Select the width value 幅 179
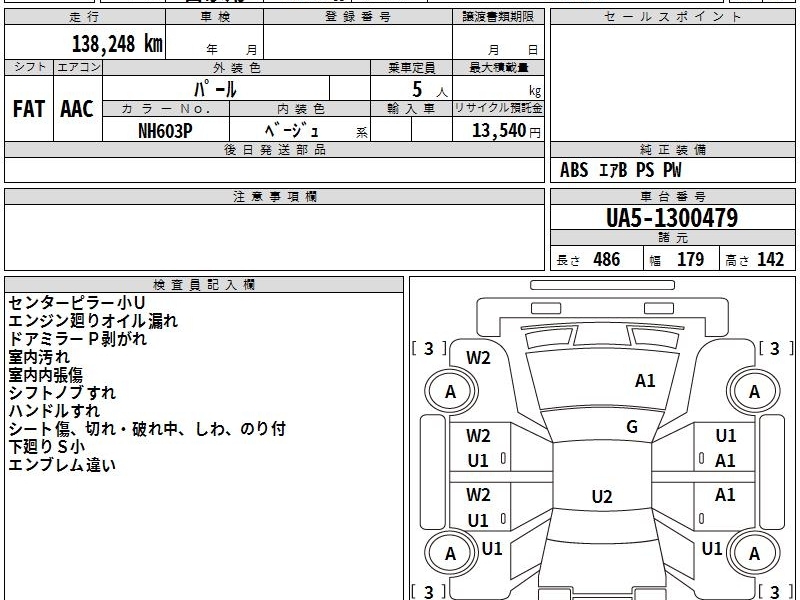This screenshot has width=800, height=600. point(677,260)
